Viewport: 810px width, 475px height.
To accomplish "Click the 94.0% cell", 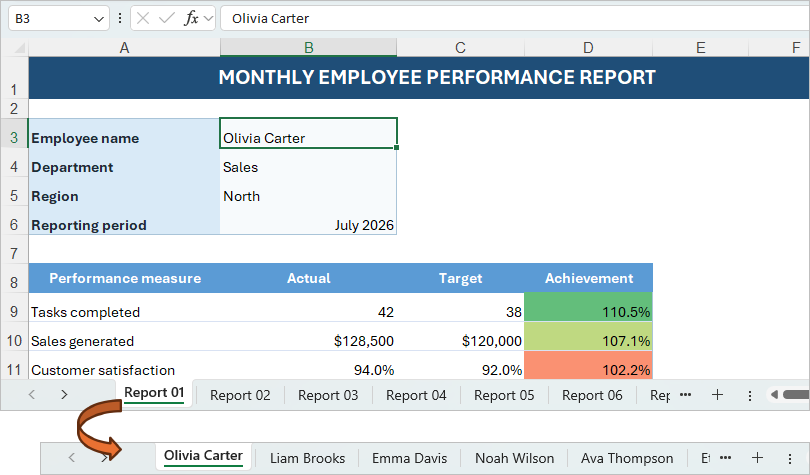I will pos(308,365).
